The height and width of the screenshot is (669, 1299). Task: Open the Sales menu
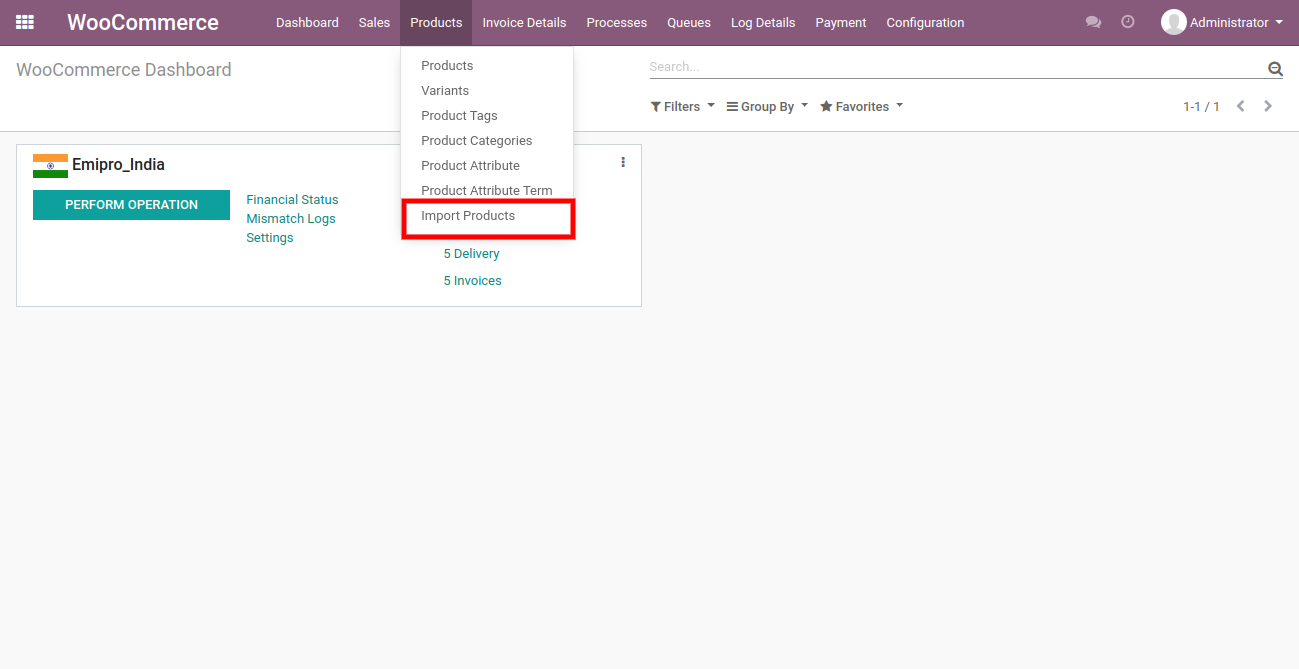[x=374, y=22]
